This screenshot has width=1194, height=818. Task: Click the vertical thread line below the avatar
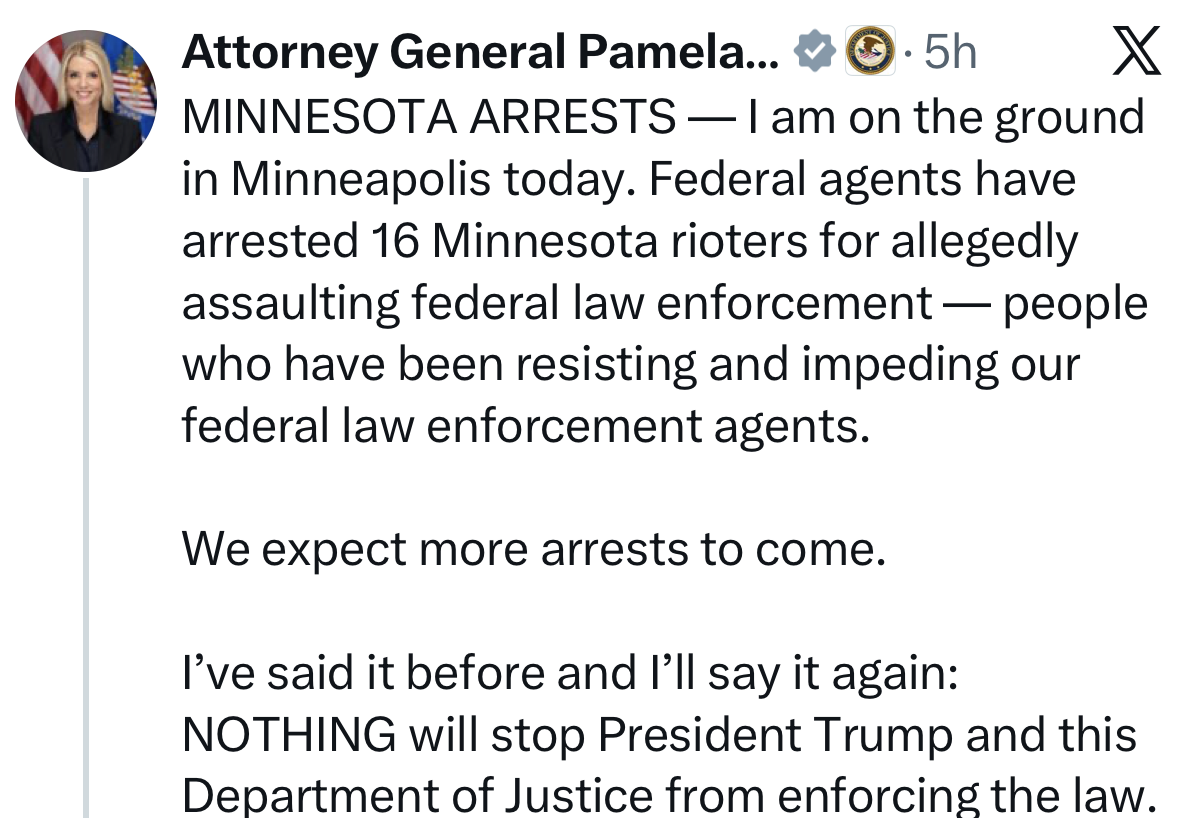[x=85, y=500]
